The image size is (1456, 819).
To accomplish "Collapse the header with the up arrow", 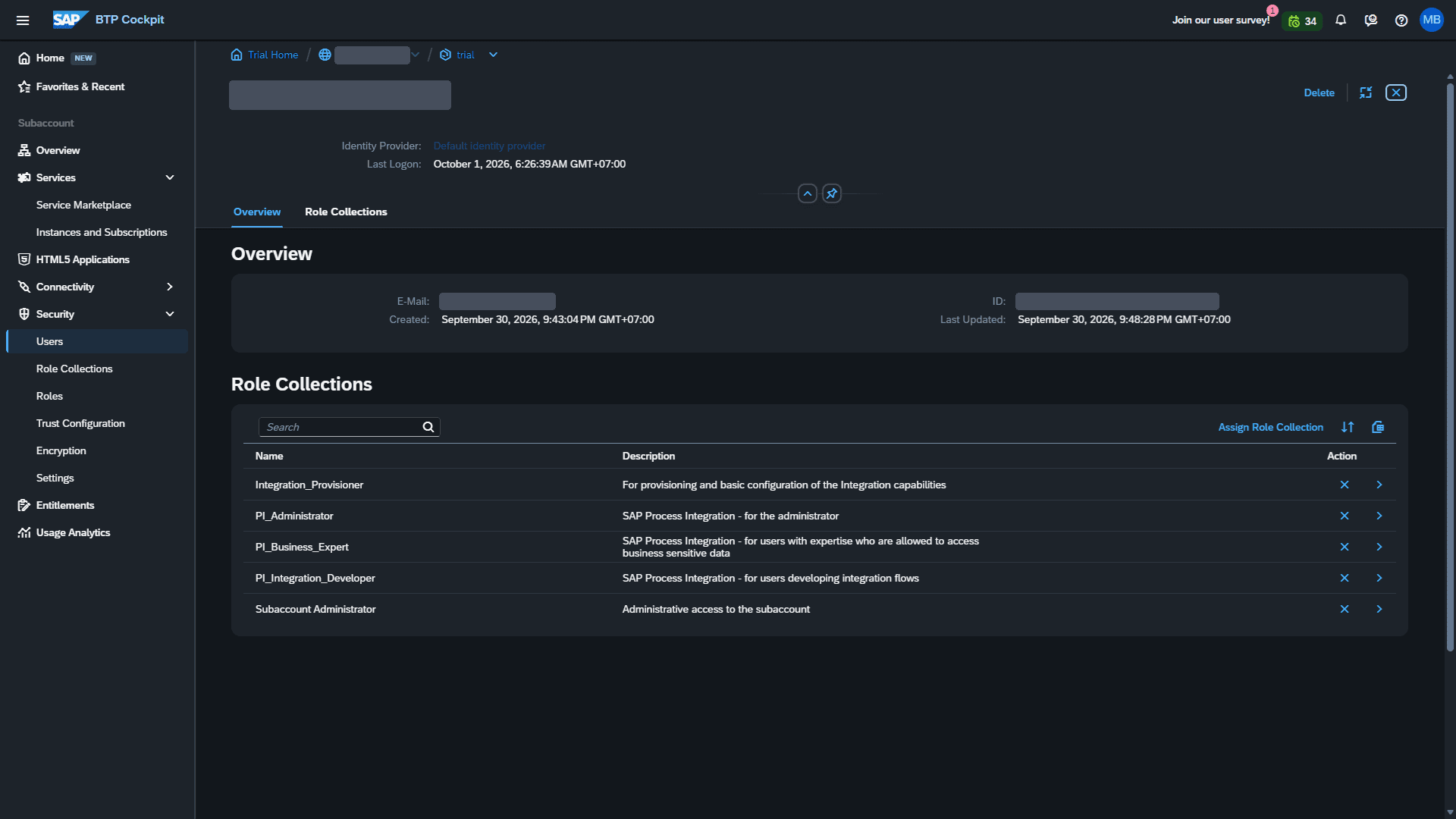I will coord(808,193).
